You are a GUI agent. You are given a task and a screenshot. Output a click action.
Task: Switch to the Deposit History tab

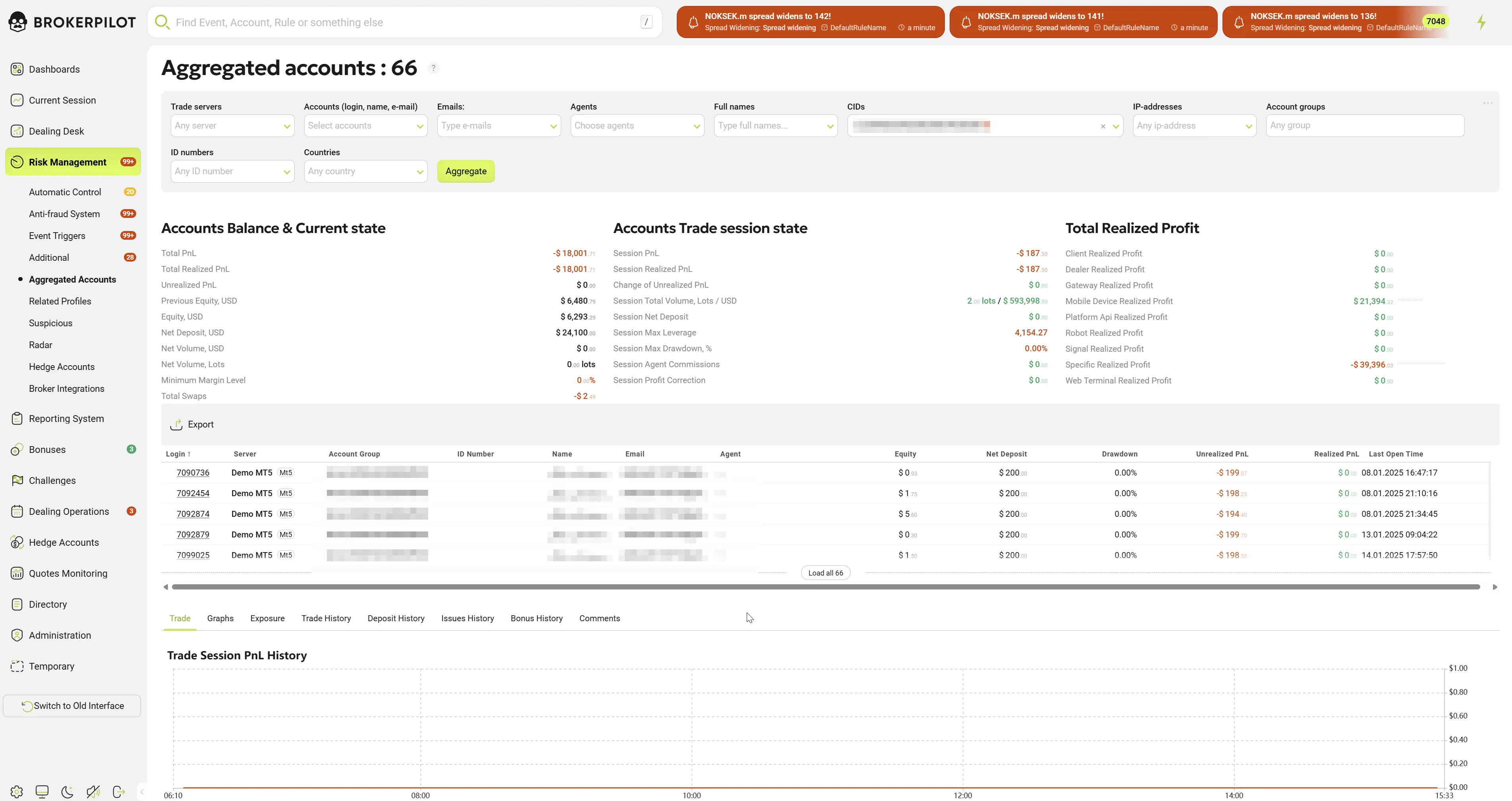[x=396, y=618]
